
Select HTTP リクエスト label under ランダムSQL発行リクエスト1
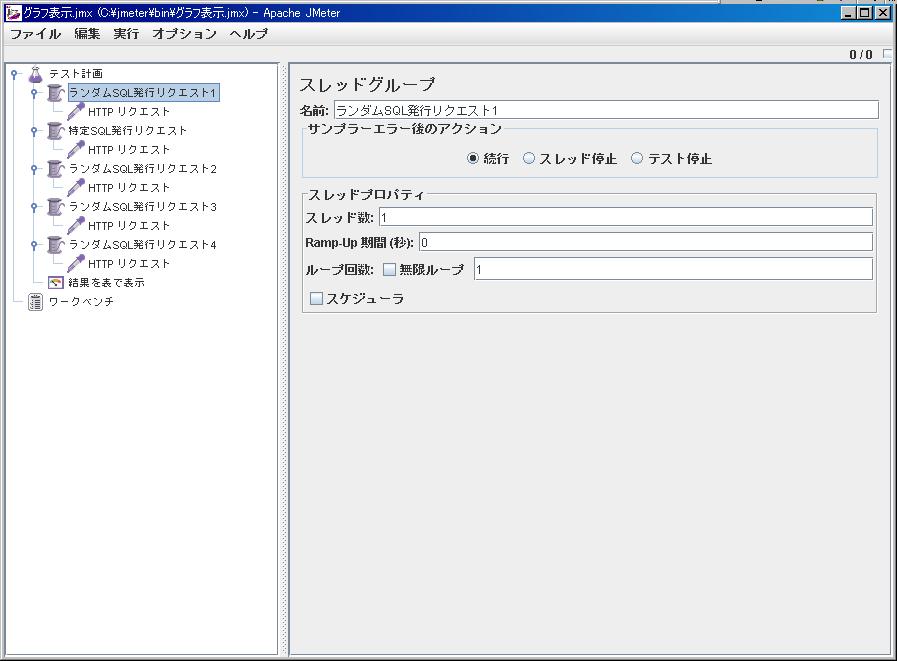click(129, 112)
